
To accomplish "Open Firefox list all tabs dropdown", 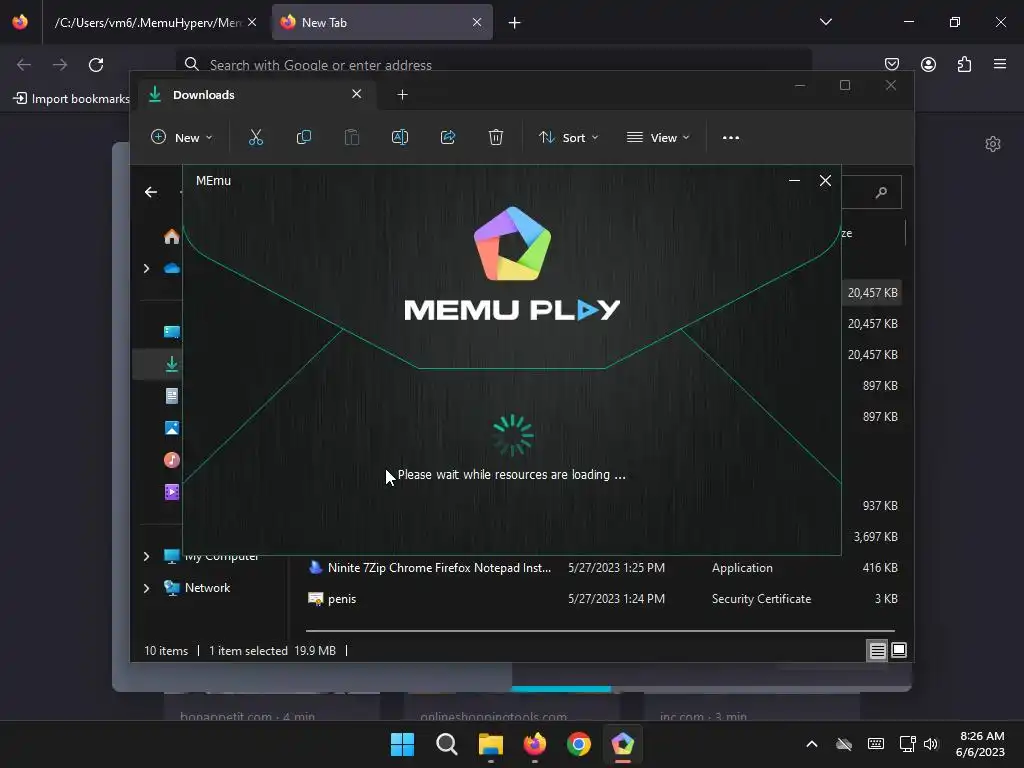I will pyautogui.click(x=825, y=22).
